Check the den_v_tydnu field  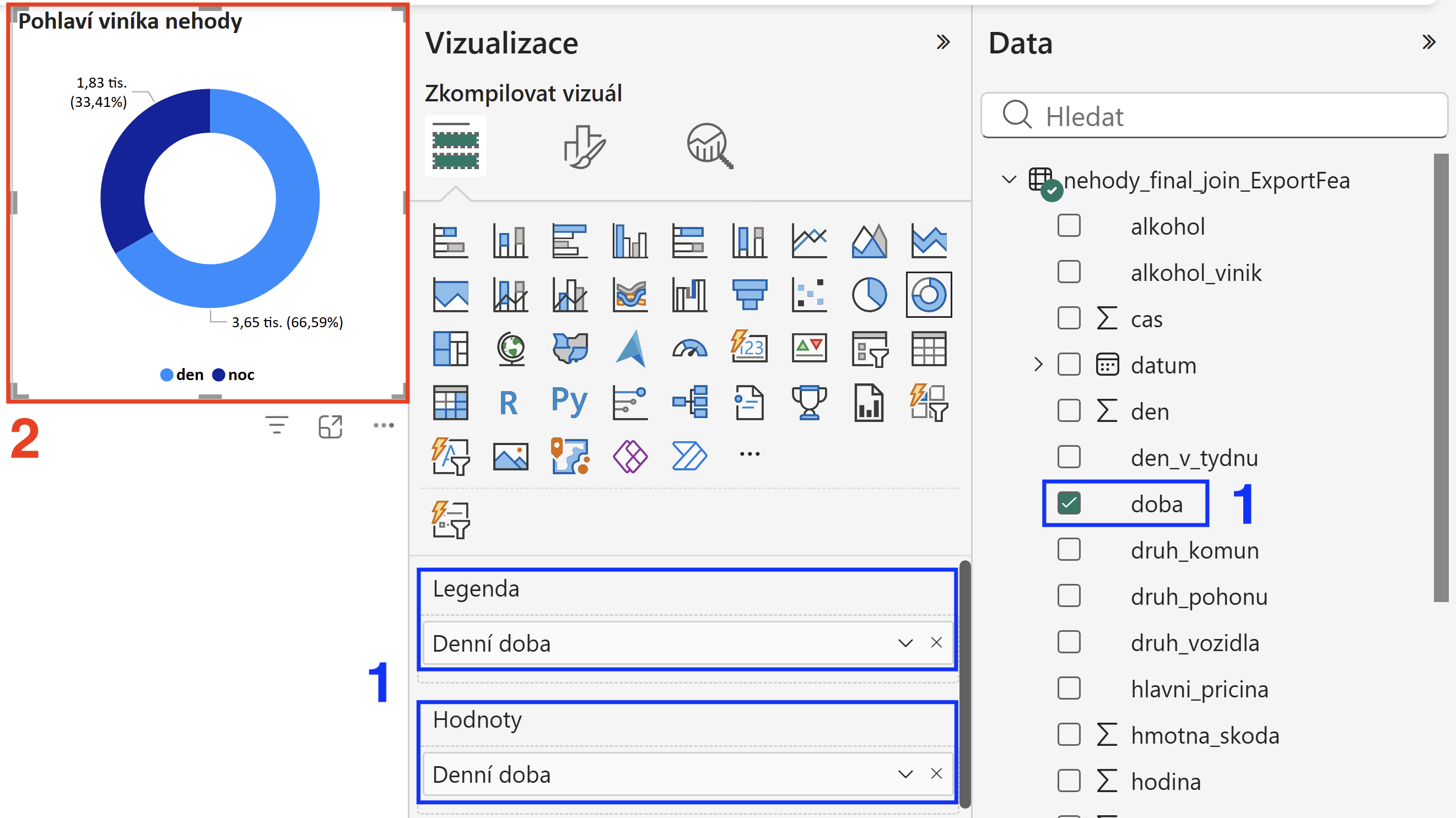click(1069, 457)
